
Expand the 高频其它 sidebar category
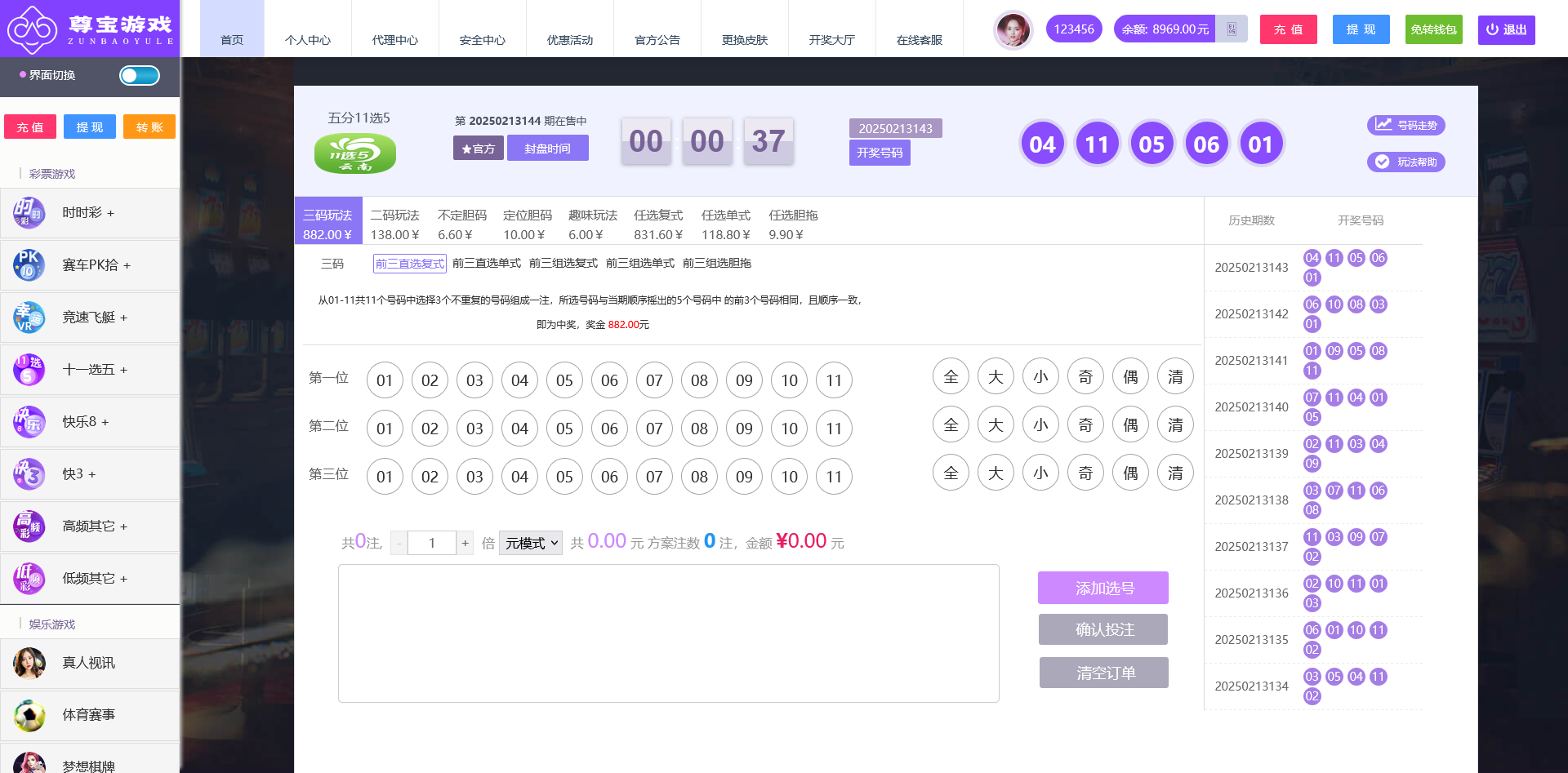pyautogui.click(x=95, y=526)
